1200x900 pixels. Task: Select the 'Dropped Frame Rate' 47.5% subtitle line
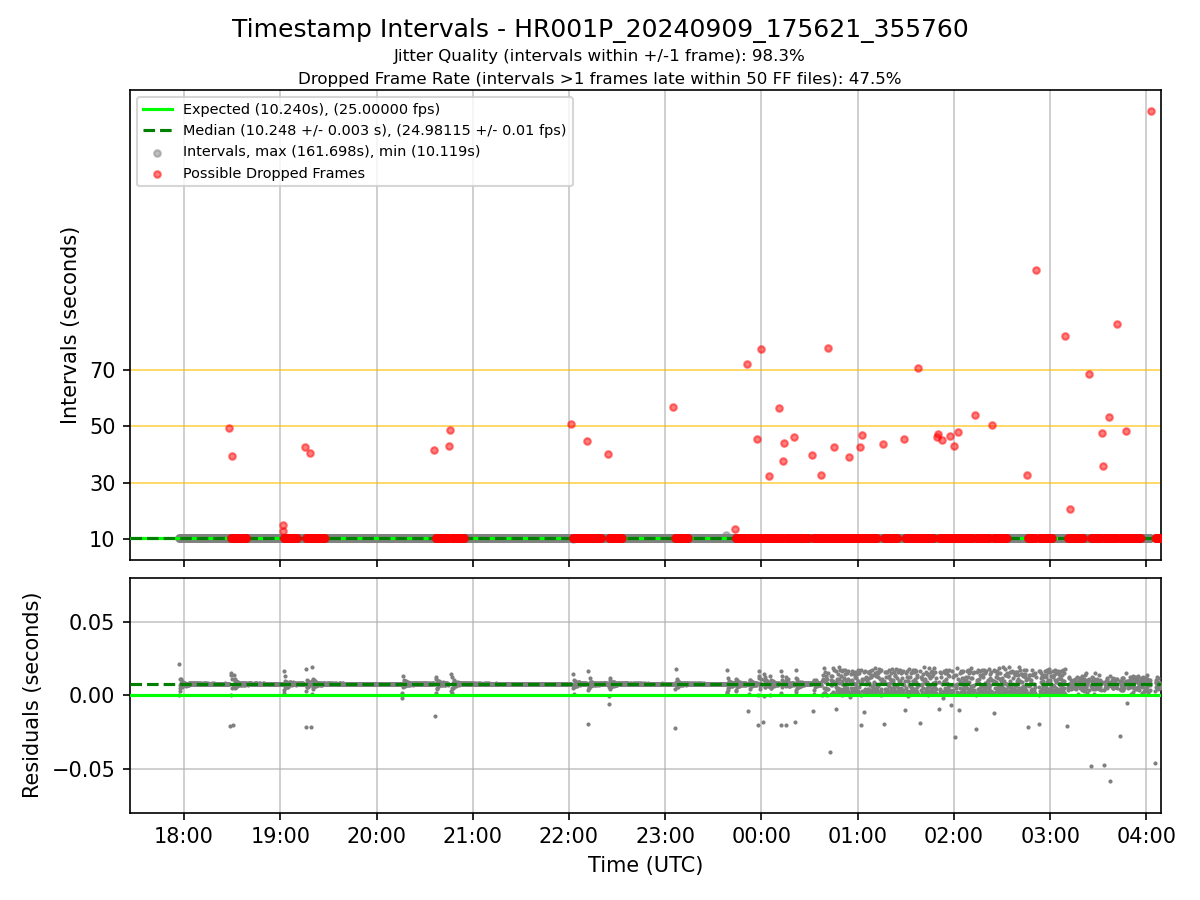599,78
